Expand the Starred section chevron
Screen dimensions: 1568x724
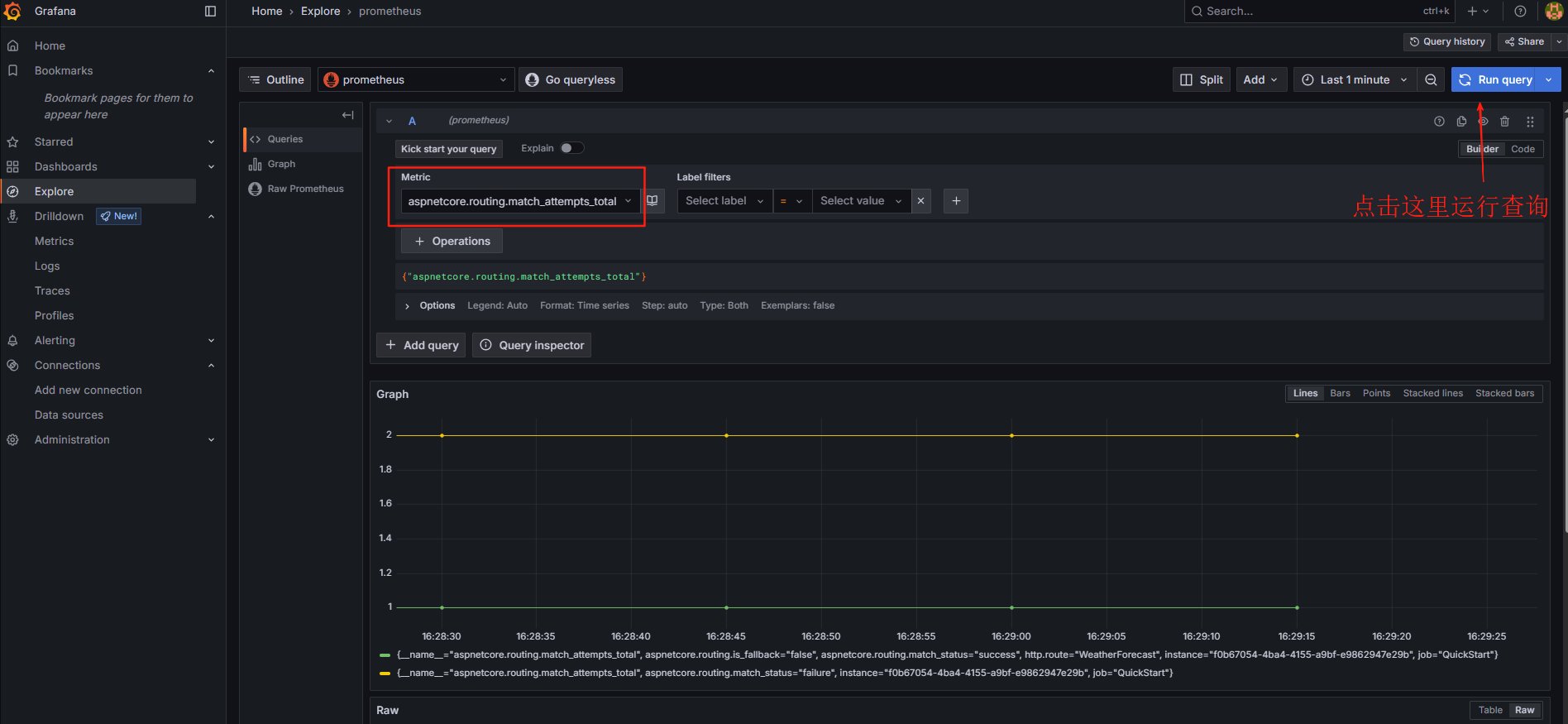click(x=211, y=142)
